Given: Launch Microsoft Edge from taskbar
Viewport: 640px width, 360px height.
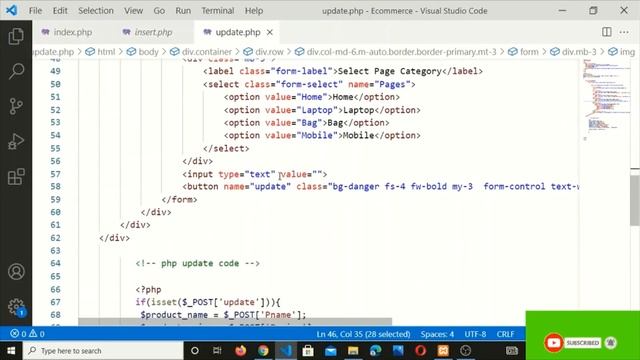Looking at the screenshot, I should click(x=376, y=351).
